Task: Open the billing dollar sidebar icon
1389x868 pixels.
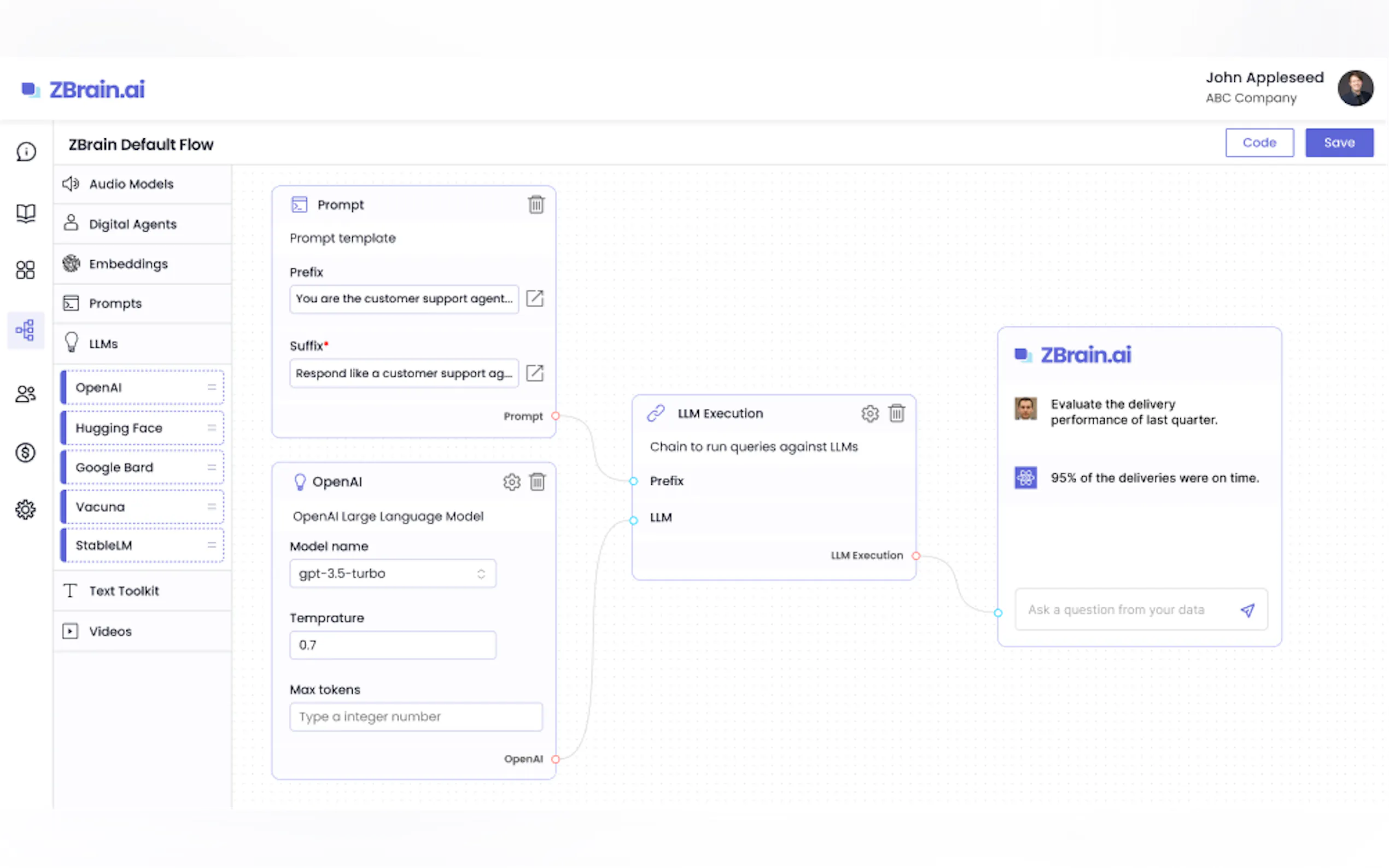Action: [25, 453]
